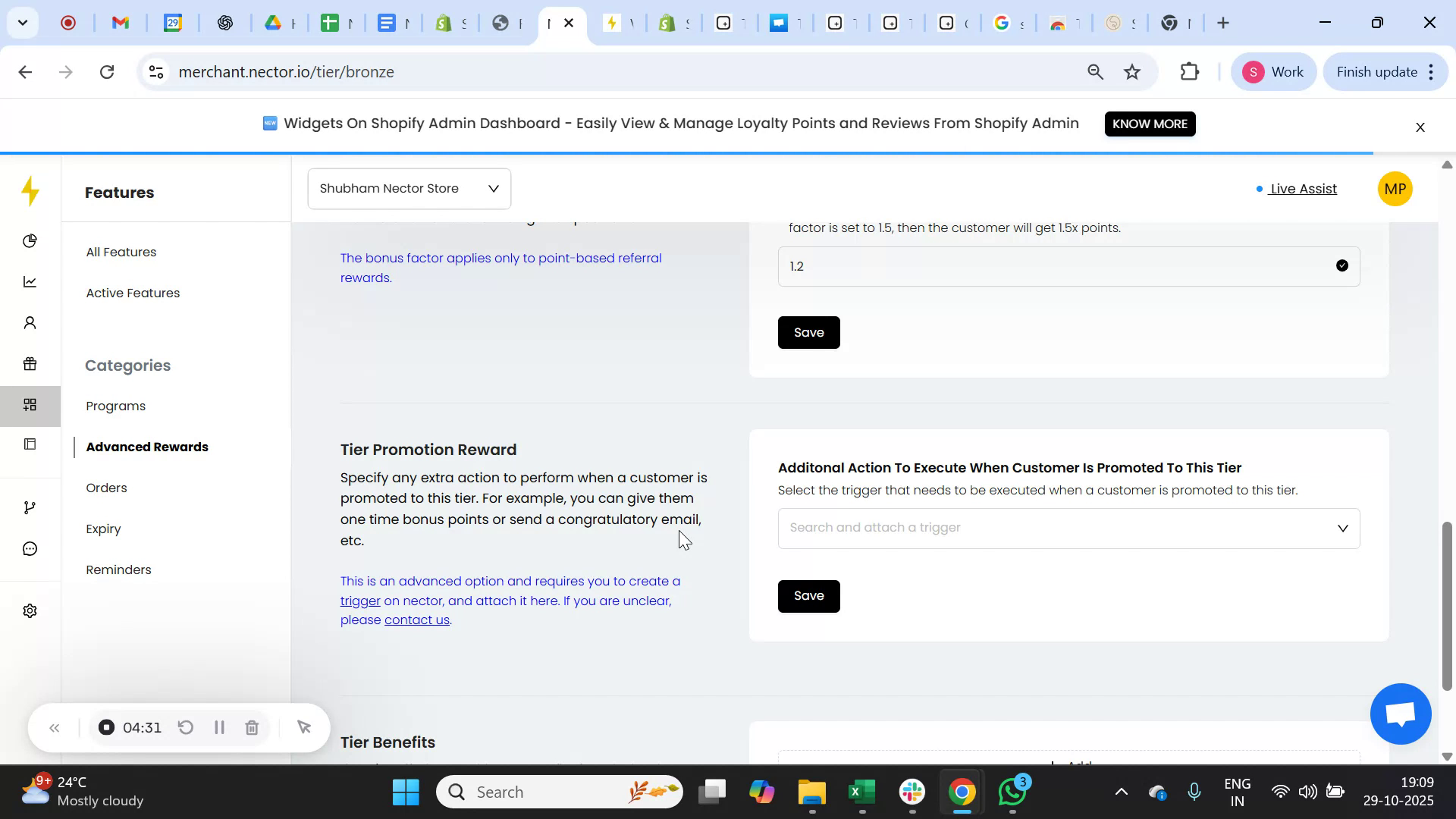Open the integrations branch icon in sidebar
Screen dimensions: 1456x819
point(30,507)
